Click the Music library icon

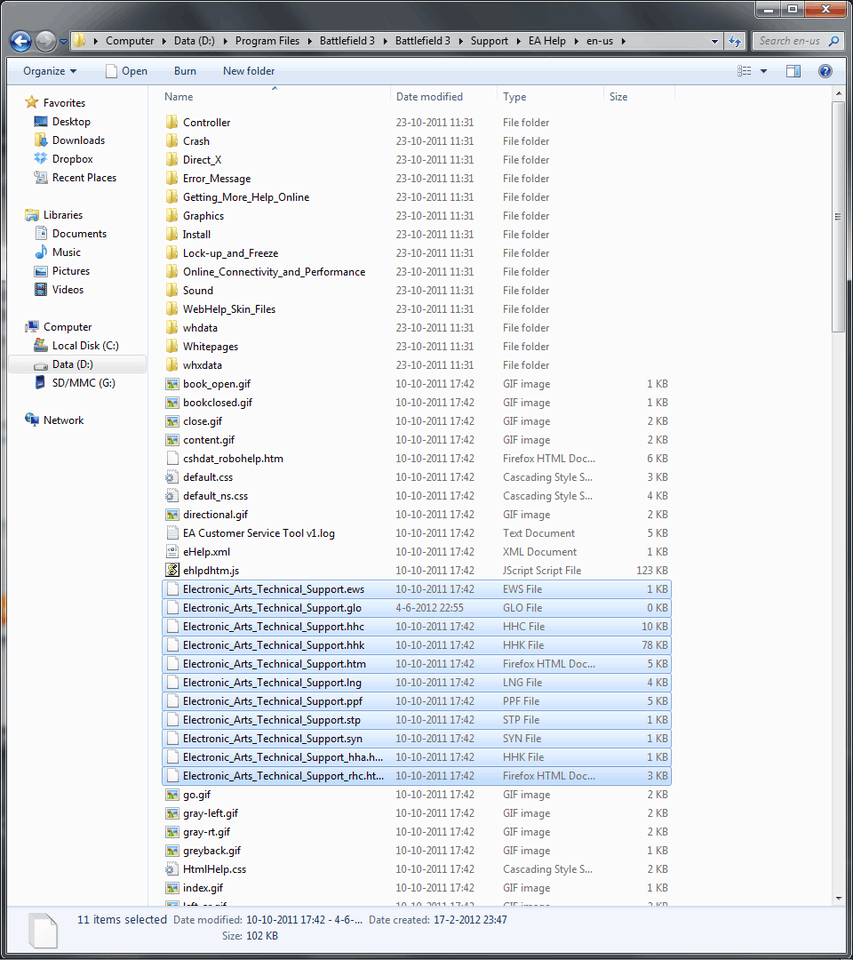[x=40, y=252]
